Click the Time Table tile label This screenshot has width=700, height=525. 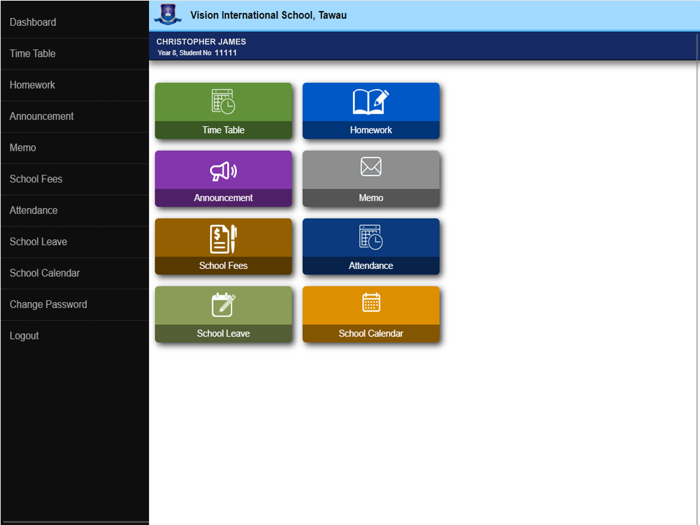223,130
